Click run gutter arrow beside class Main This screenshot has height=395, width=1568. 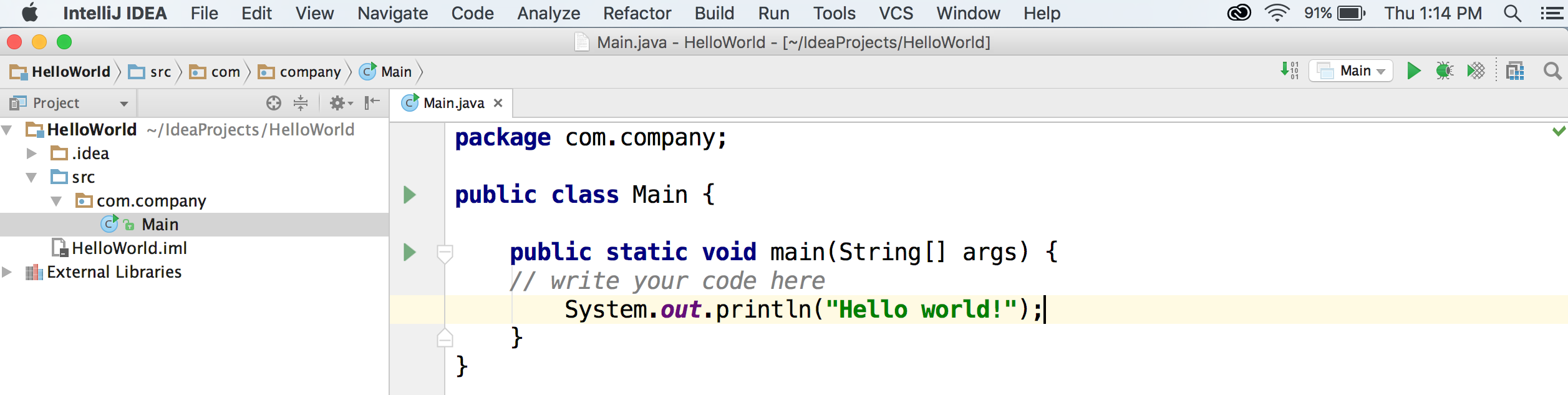click(x=409, y=195)
